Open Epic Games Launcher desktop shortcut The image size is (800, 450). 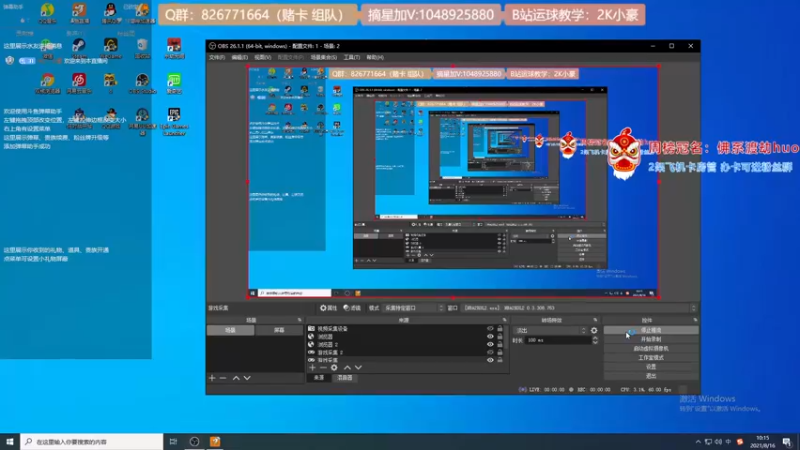coord(174,121)
